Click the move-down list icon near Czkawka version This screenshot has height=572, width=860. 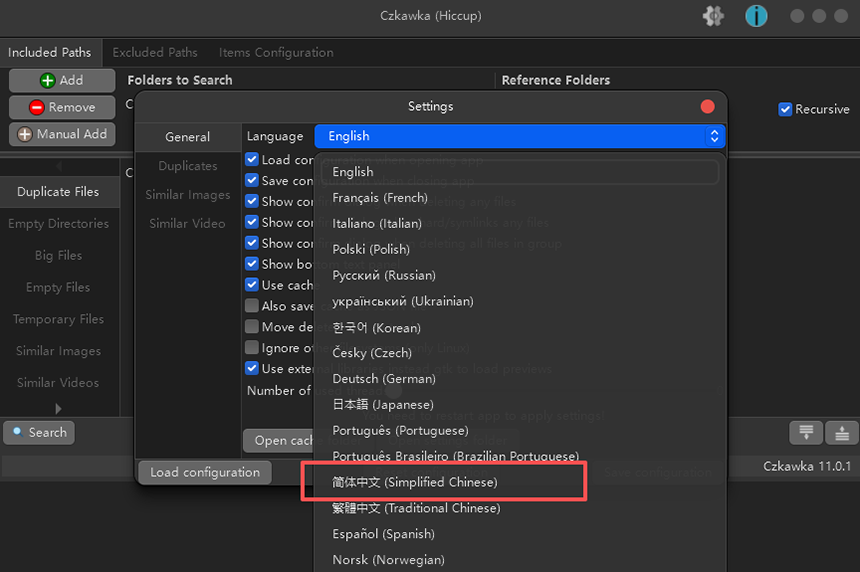point(805,433)
